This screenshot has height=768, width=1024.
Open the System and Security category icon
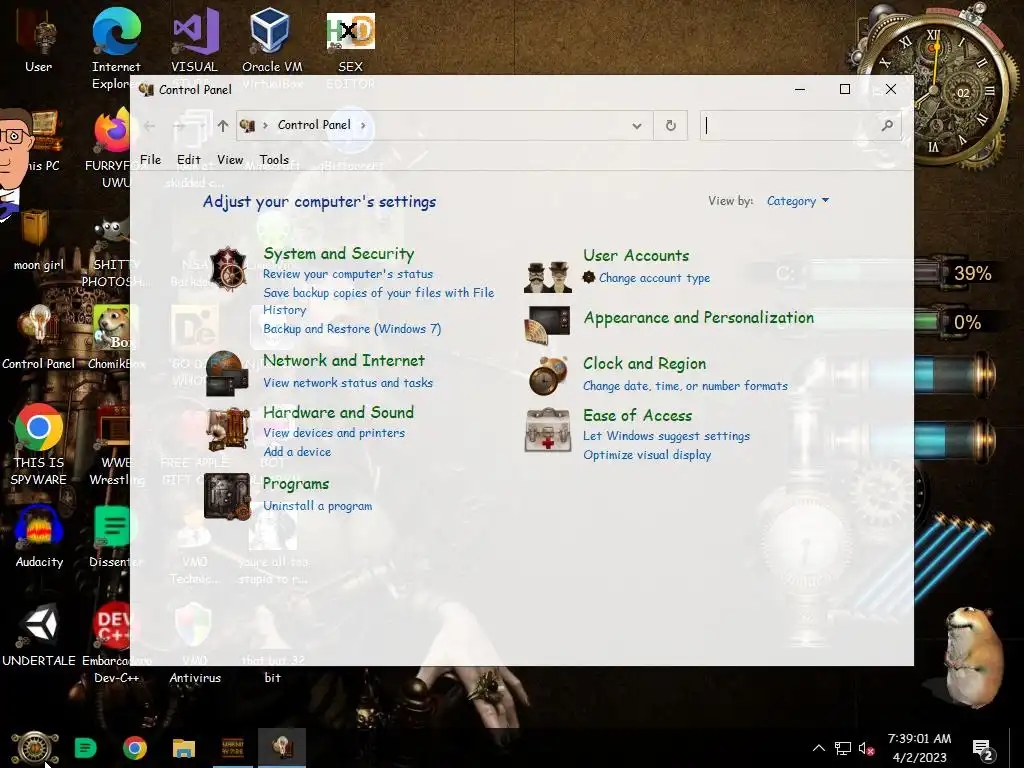click(228, 268)
